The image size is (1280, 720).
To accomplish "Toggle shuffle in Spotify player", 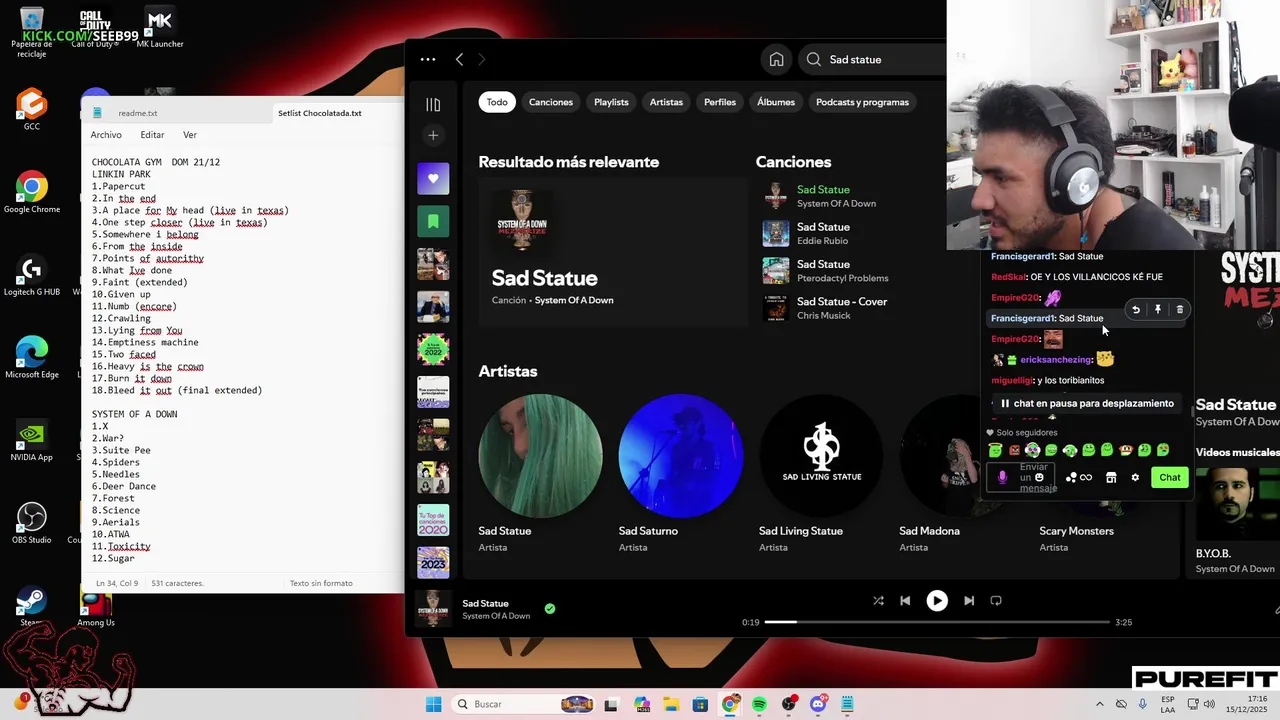I will click(x=878, y=601).
